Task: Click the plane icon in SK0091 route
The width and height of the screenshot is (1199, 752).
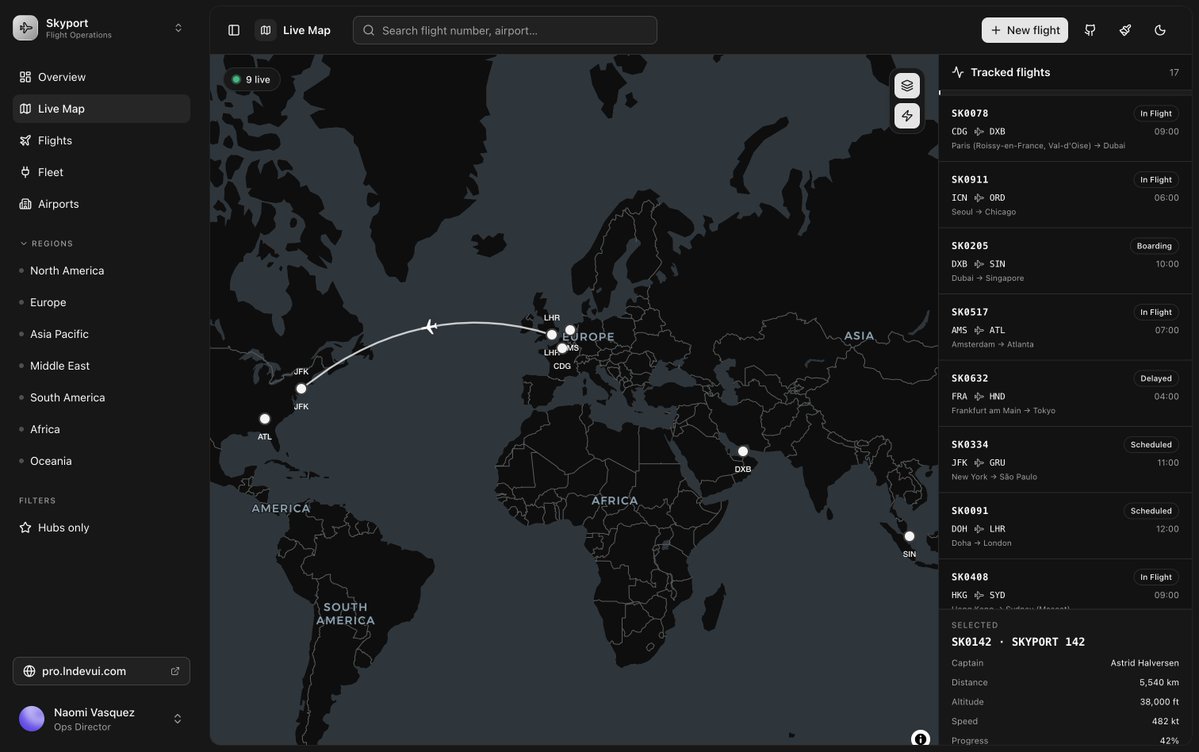Action: pyautogui.click(x=979, y=529)
